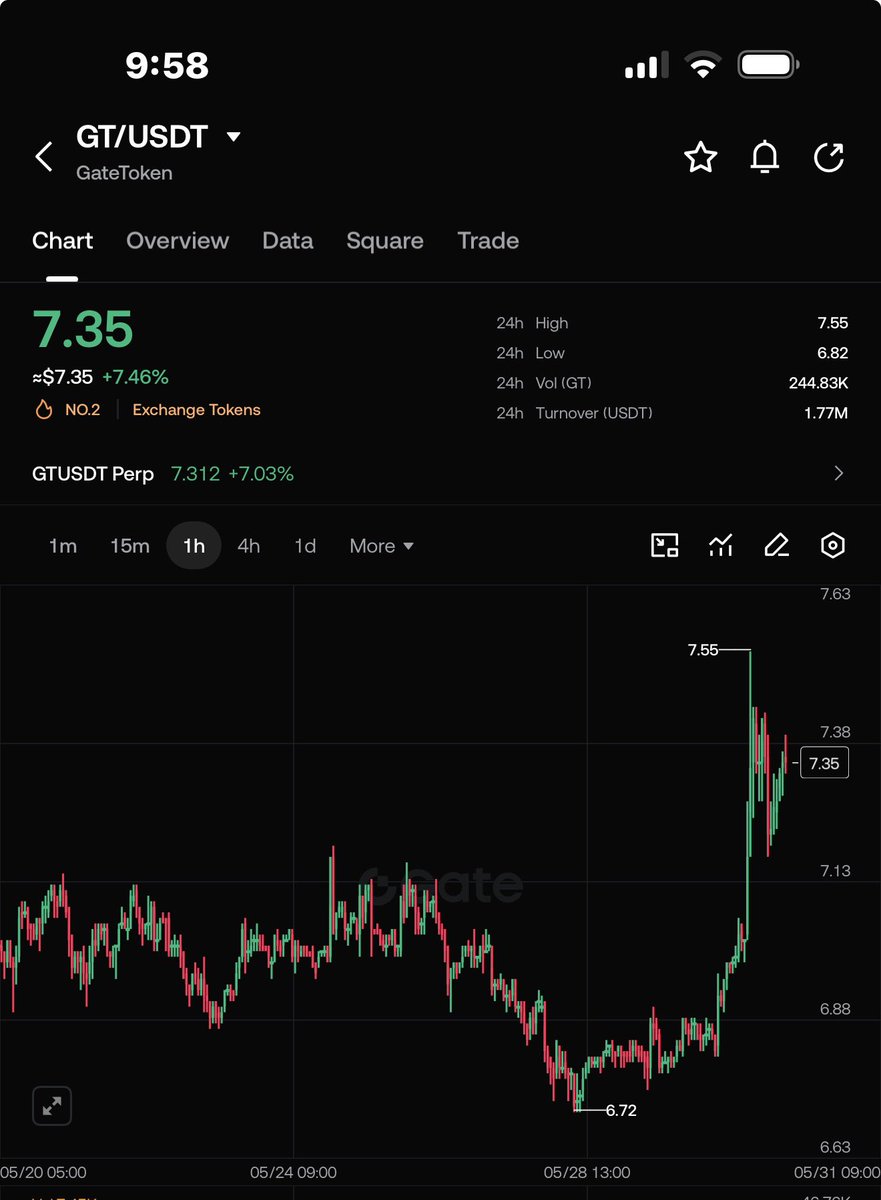This screenshot has width=881, height=1200.
Task: Tap the ≈$7.35 dollar estimate text
Action: click(62, 377)
